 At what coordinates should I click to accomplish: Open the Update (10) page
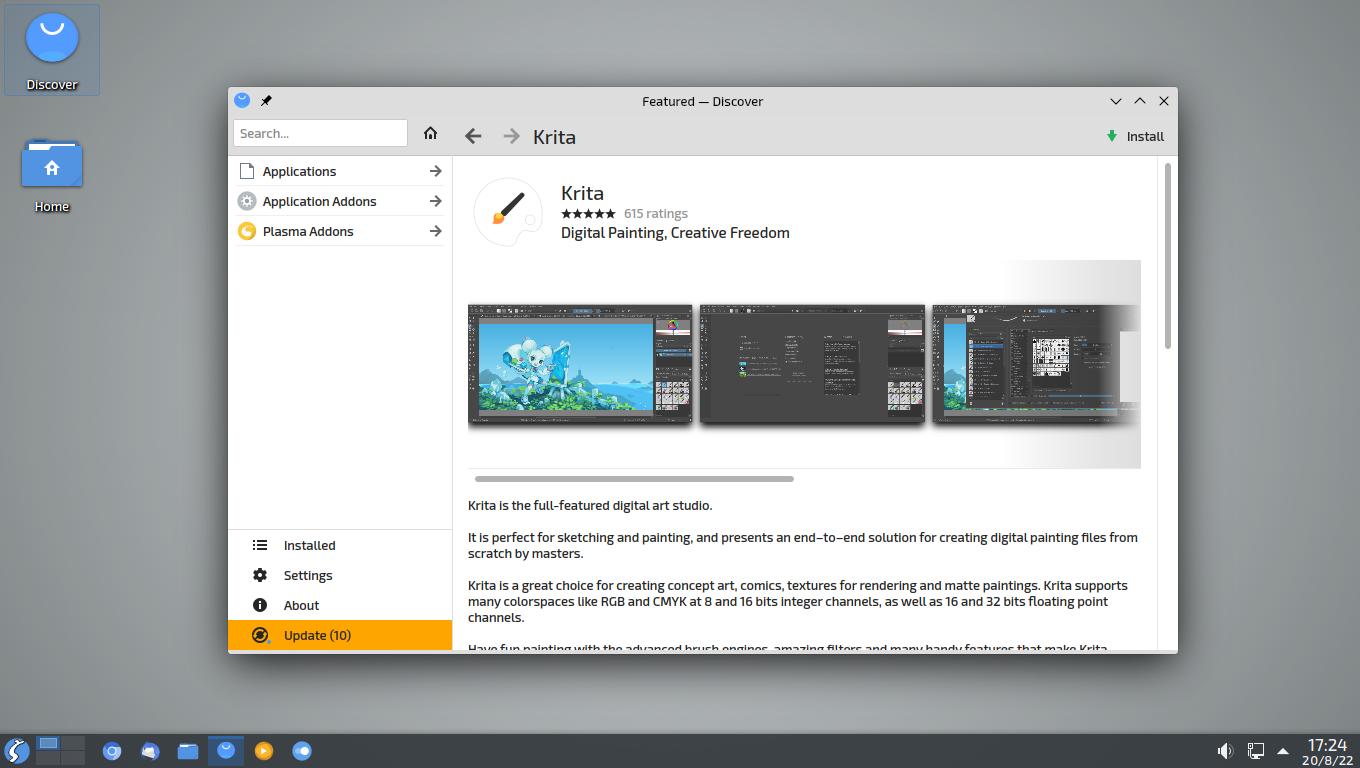coord(340,635)
